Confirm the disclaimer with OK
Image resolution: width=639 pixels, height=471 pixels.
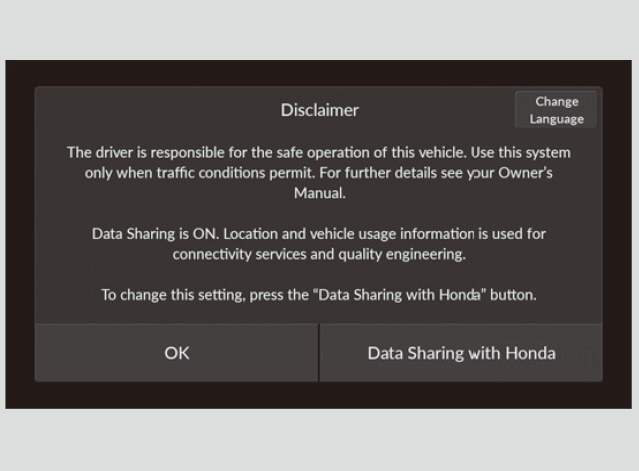click(x=176, y=353)
